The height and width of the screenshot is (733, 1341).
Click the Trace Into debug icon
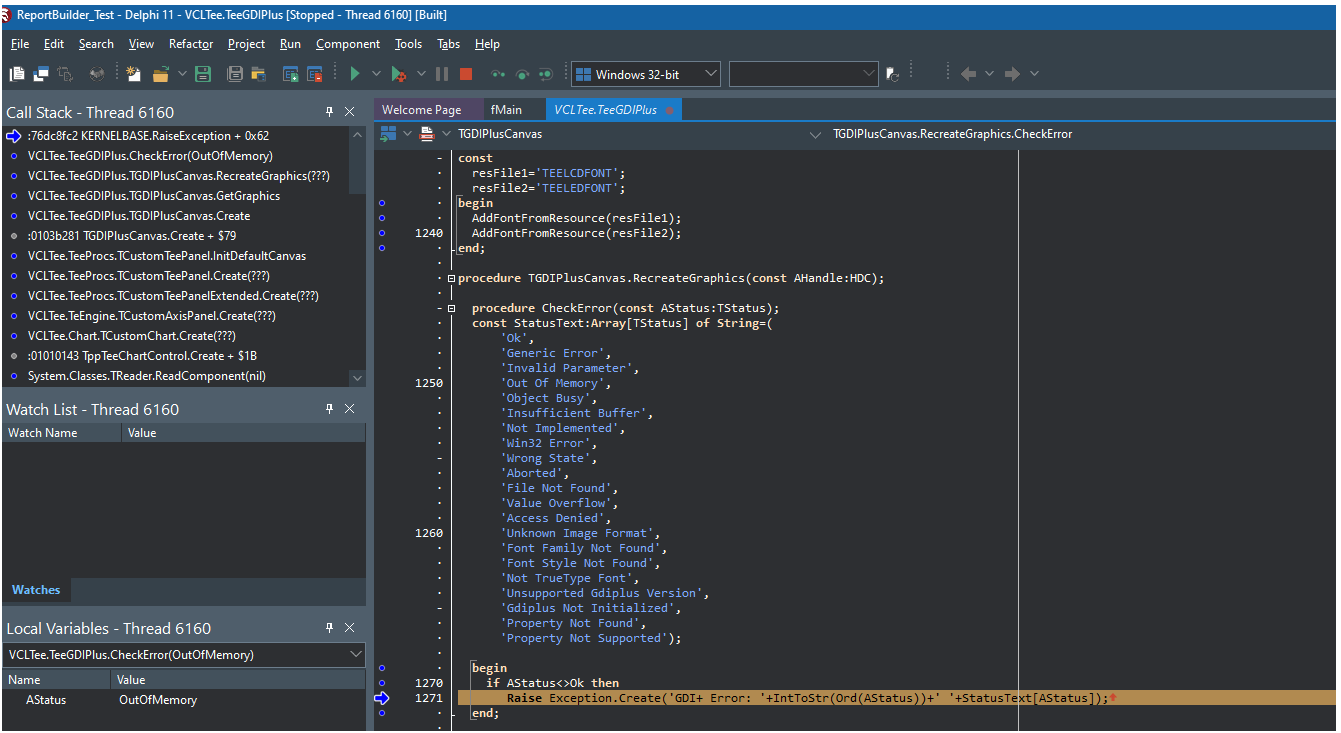(x=498, y=74)
